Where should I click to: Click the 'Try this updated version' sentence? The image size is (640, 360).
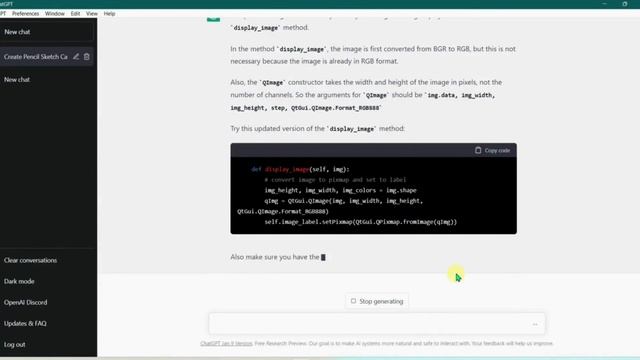[x=318, y=129]
